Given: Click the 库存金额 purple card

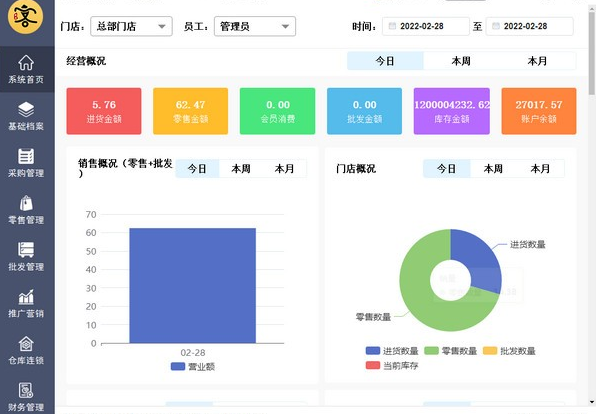Looking at the screenshot, I should (452, 111).
